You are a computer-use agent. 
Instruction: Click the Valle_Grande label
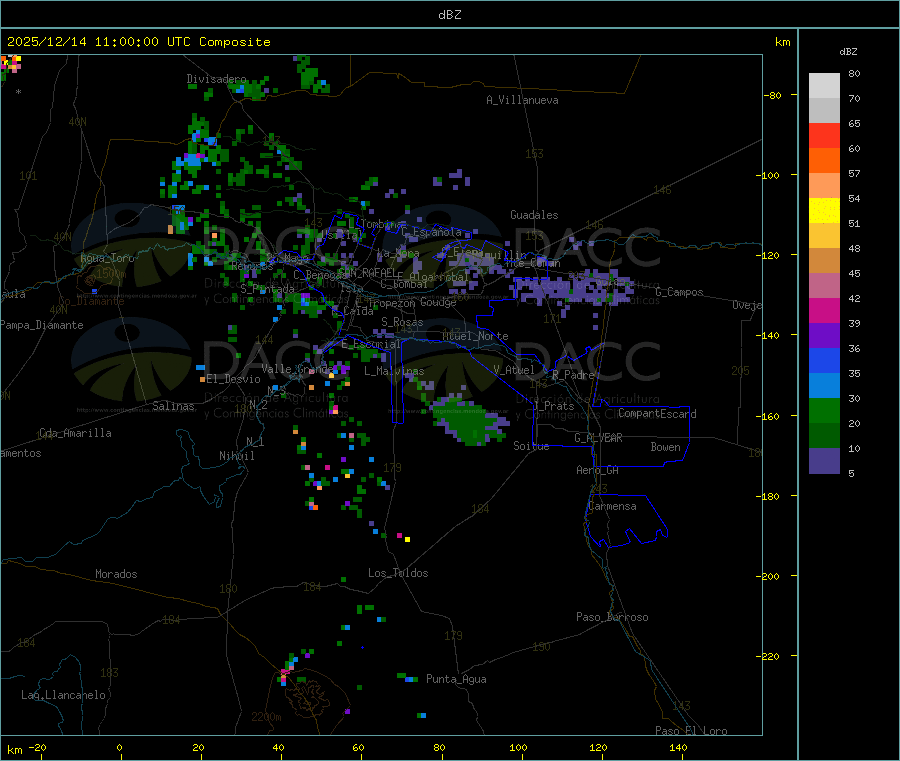[297, 369]
